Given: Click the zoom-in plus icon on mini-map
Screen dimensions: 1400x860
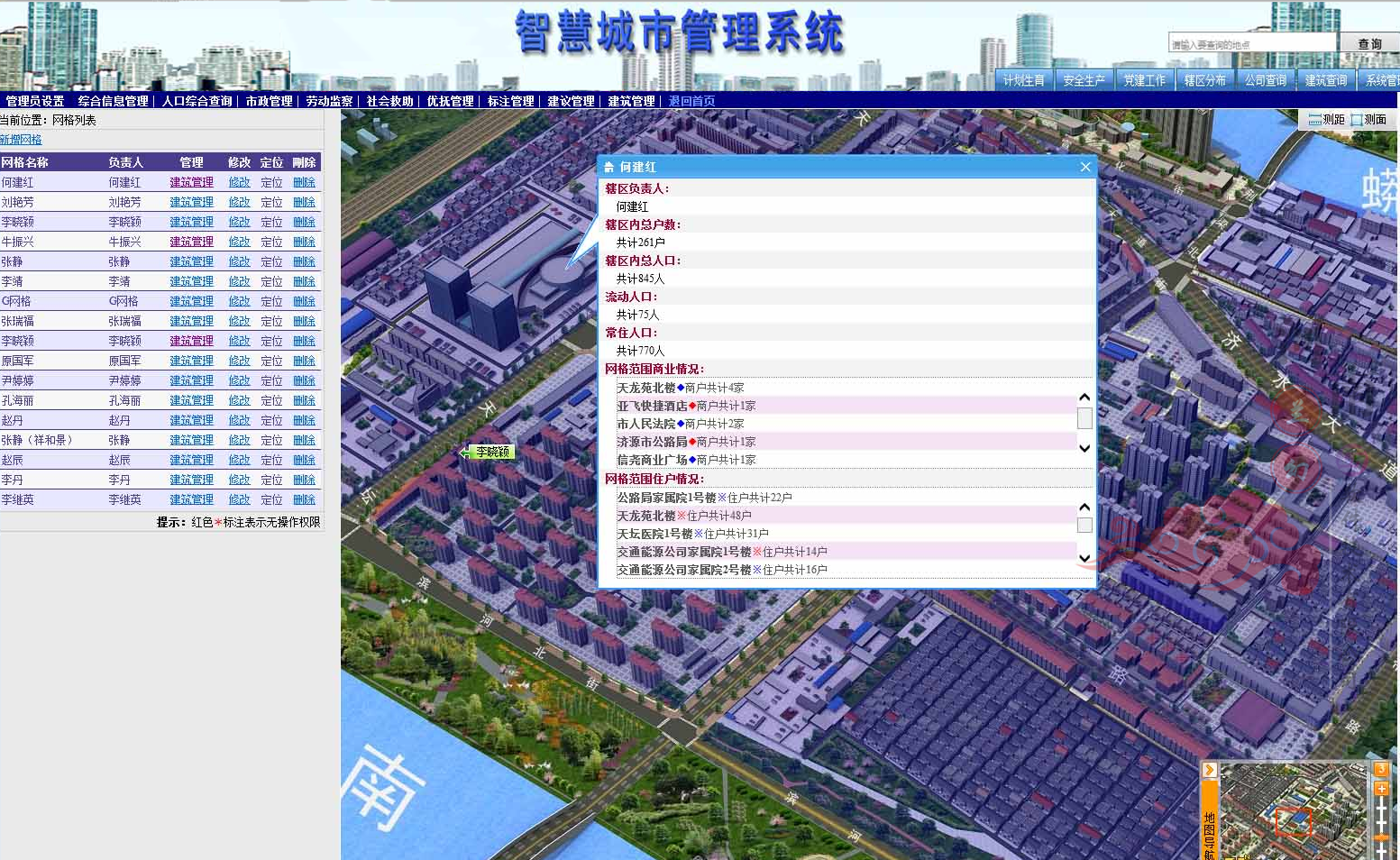Looking at the screenshot, I should point(1381,788).
